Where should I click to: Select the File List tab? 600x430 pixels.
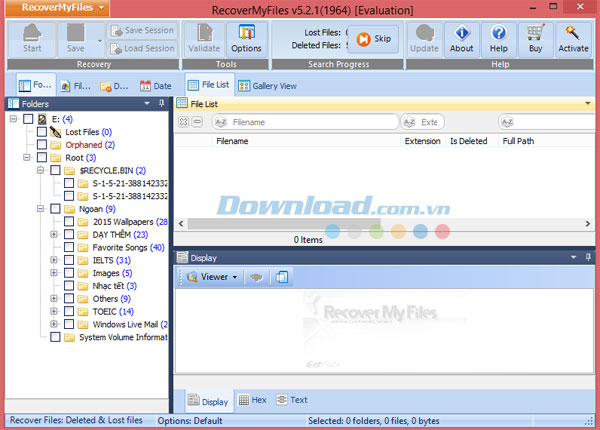209,85
